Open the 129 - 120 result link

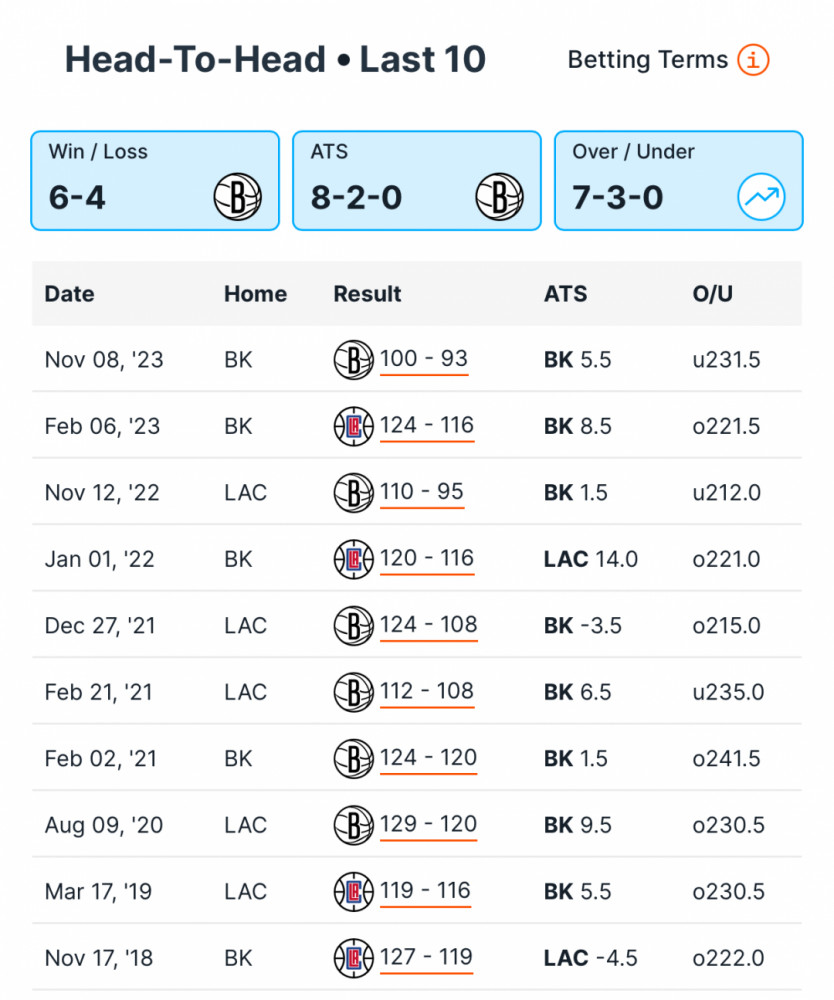(x=428, y=825)
